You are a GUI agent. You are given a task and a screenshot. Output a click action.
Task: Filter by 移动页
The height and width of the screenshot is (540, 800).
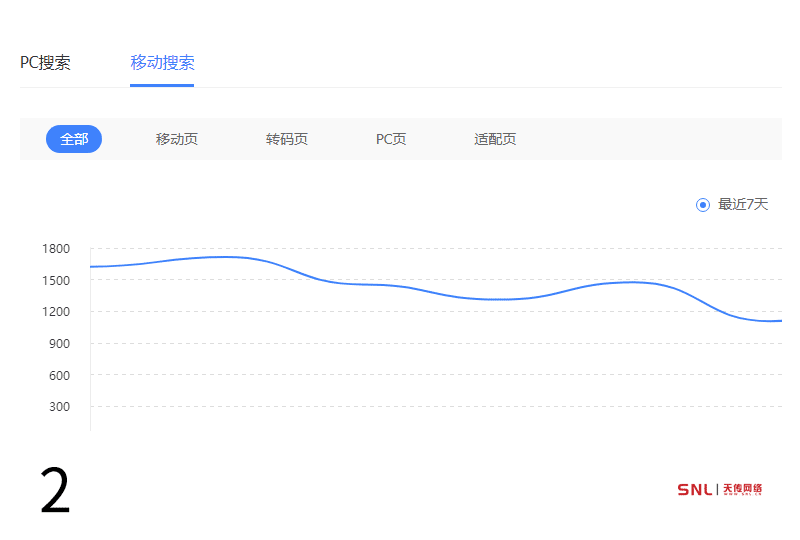coord(177,139)
